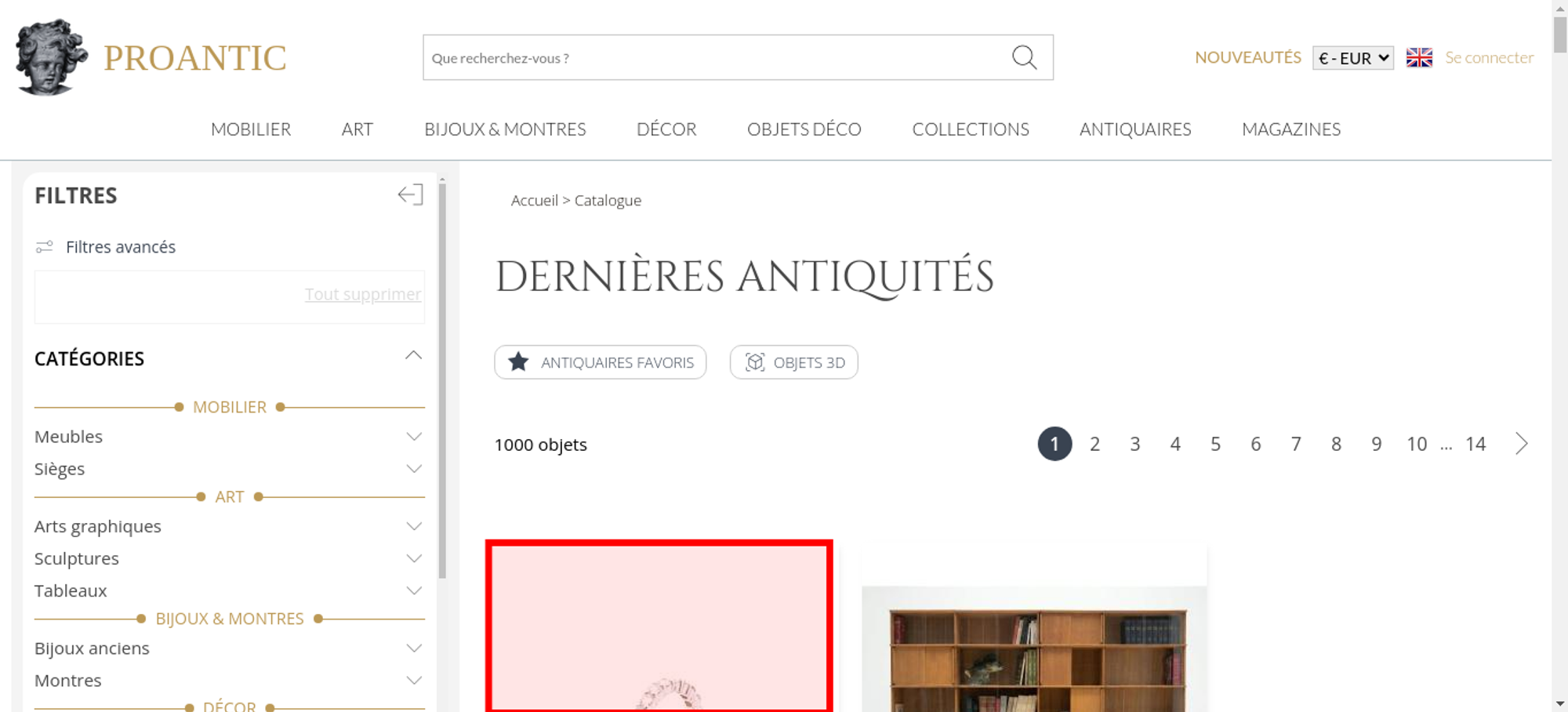Go to next page arrow
This screenshot has width=1568, height=712.
1521,444
